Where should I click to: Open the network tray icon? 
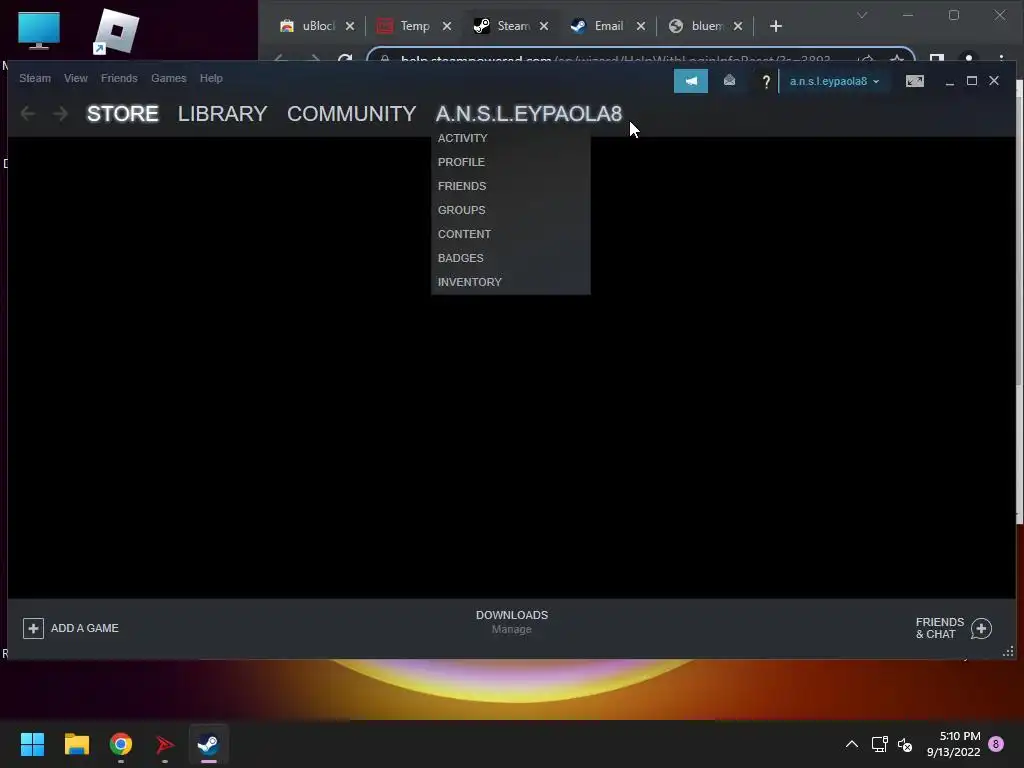click(x=879, y=744)
